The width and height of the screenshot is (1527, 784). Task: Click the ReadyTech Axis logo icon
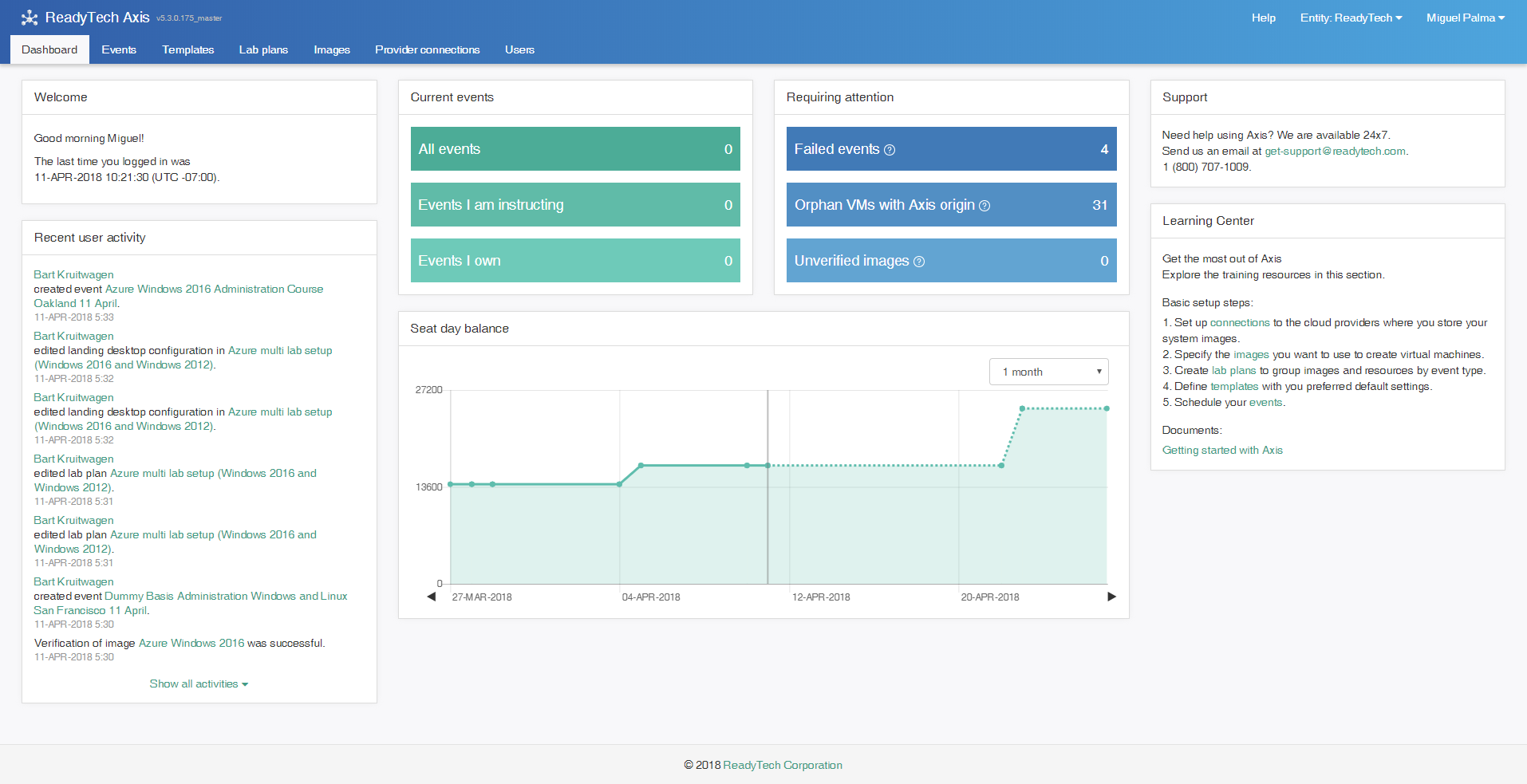click(x=30, y=18)
